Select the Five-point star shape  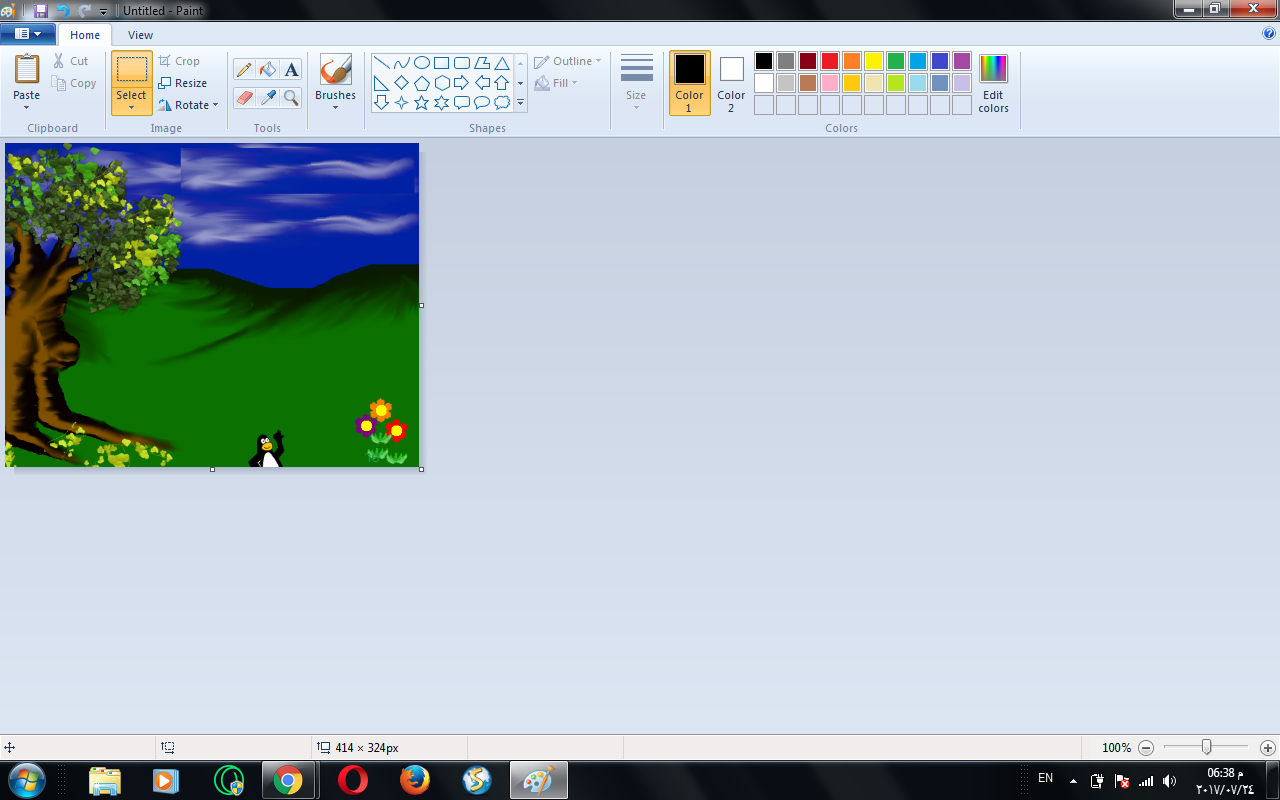click(x=421, y=102)
